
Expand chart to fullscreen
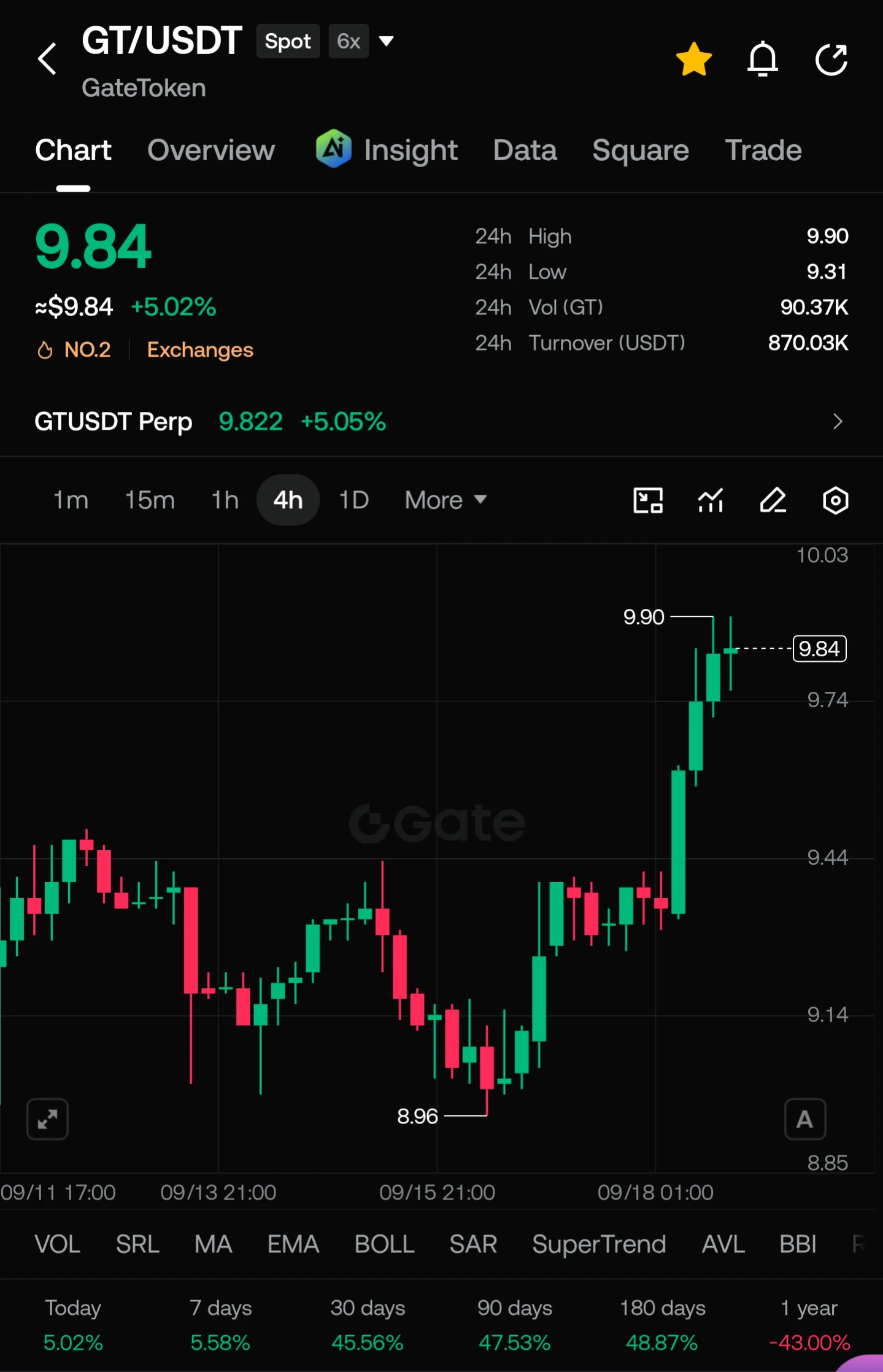click(x=47, y=1119)
